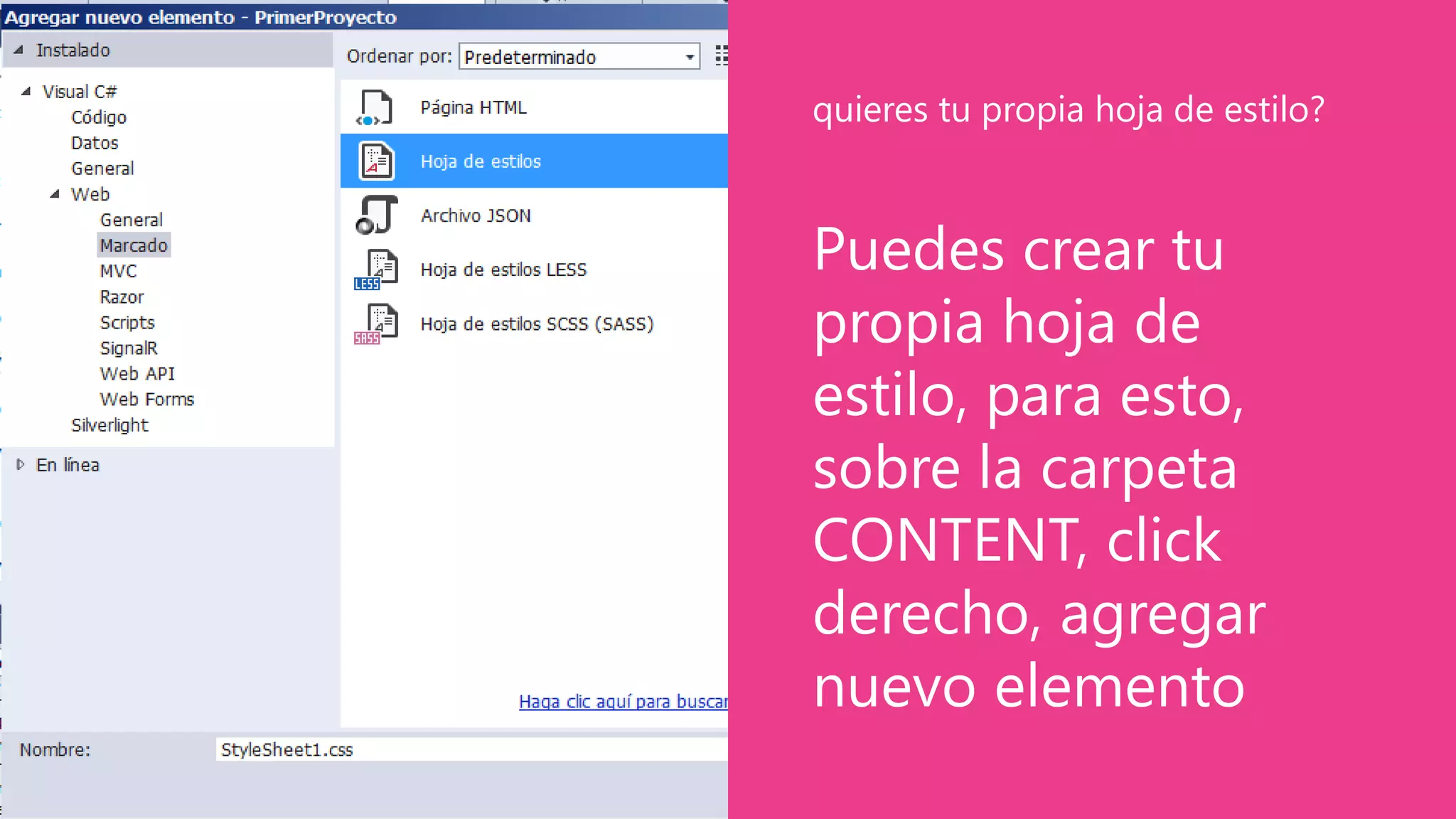Select the Datos category
Image resolution: width=1456 pixels, height=819 pixels.
95,143
